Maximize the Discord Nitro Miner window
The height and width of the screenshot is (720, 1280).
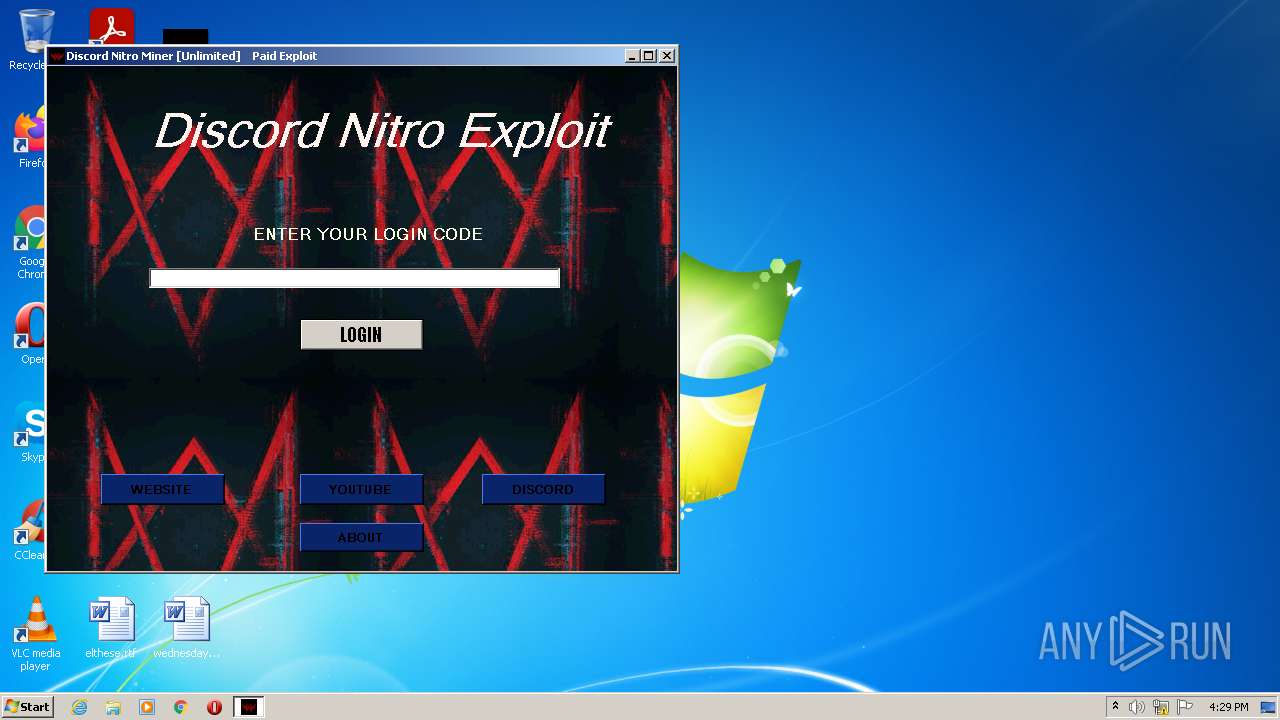point(649,56)
